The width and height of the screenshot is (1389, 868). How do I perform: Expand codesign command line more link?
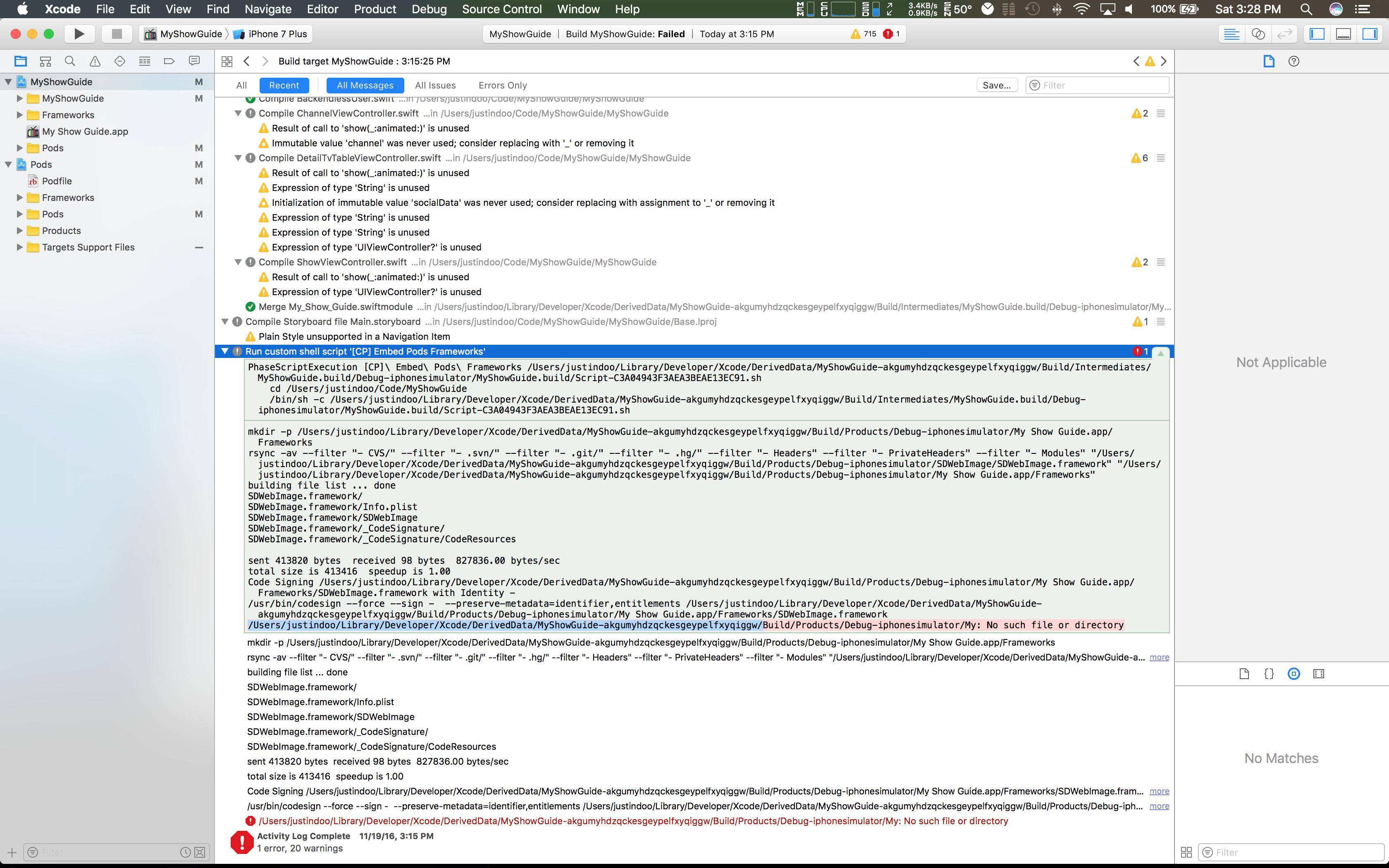coord(1159,806)
